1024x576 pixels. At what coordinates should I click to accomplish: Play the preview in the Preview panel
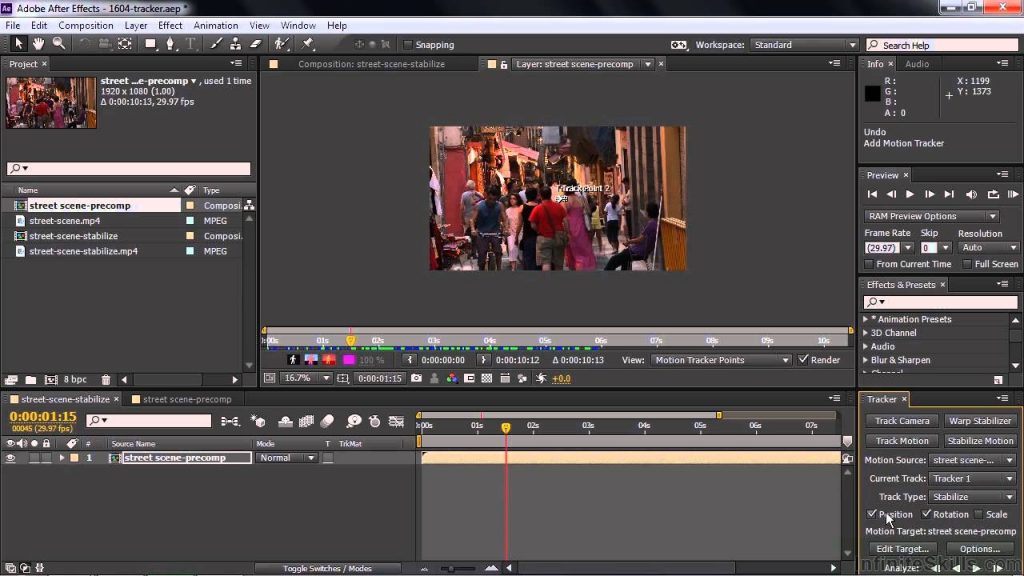pos(910,194)
